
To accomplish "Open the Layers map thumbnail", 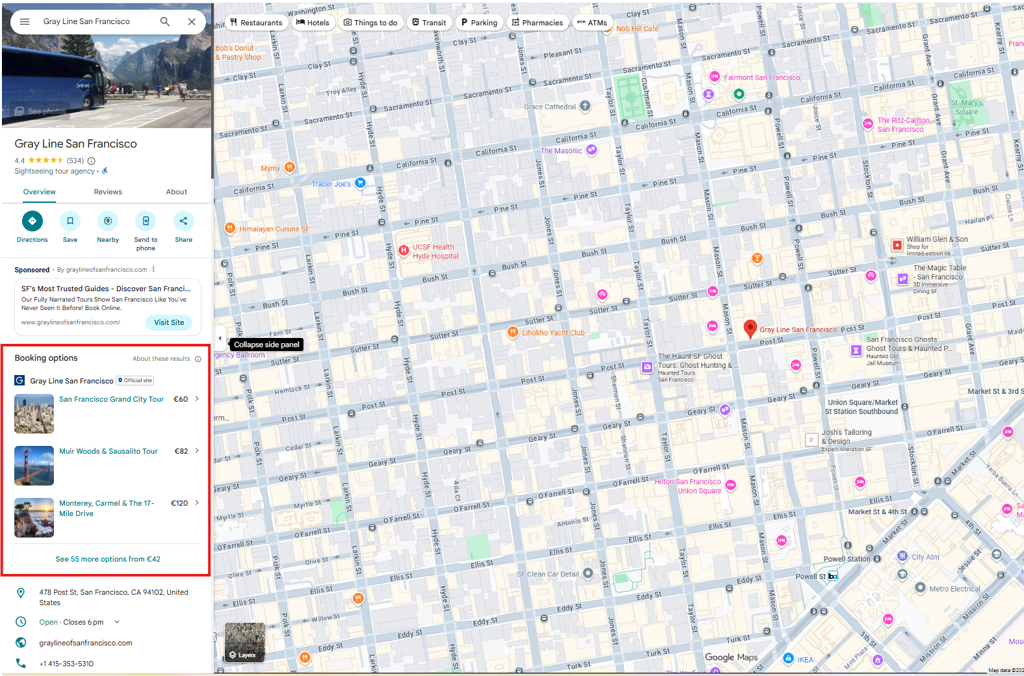I will tap(245, 642).
